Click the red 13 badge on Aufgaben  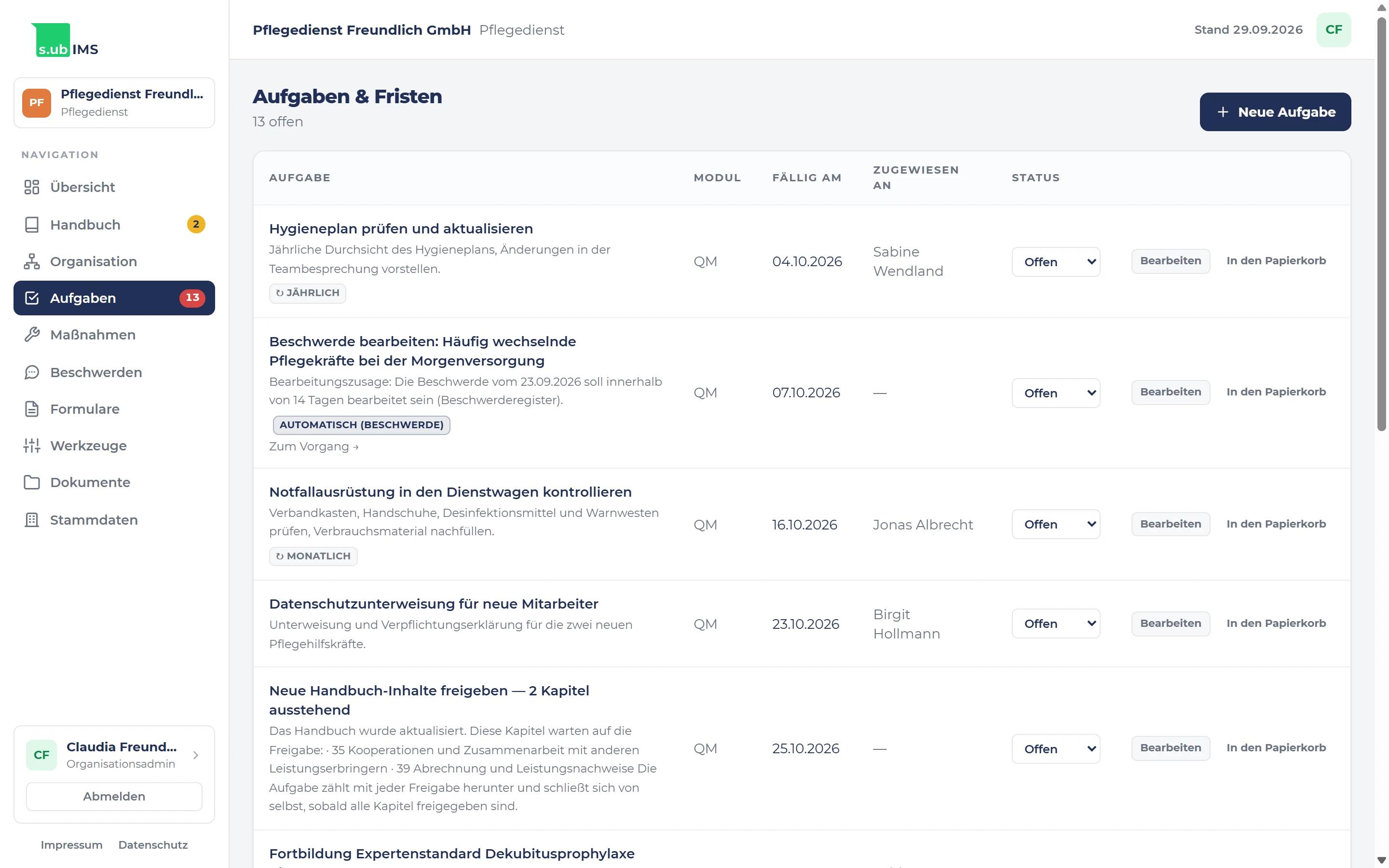pyautogui.click(x=192, y=298)
